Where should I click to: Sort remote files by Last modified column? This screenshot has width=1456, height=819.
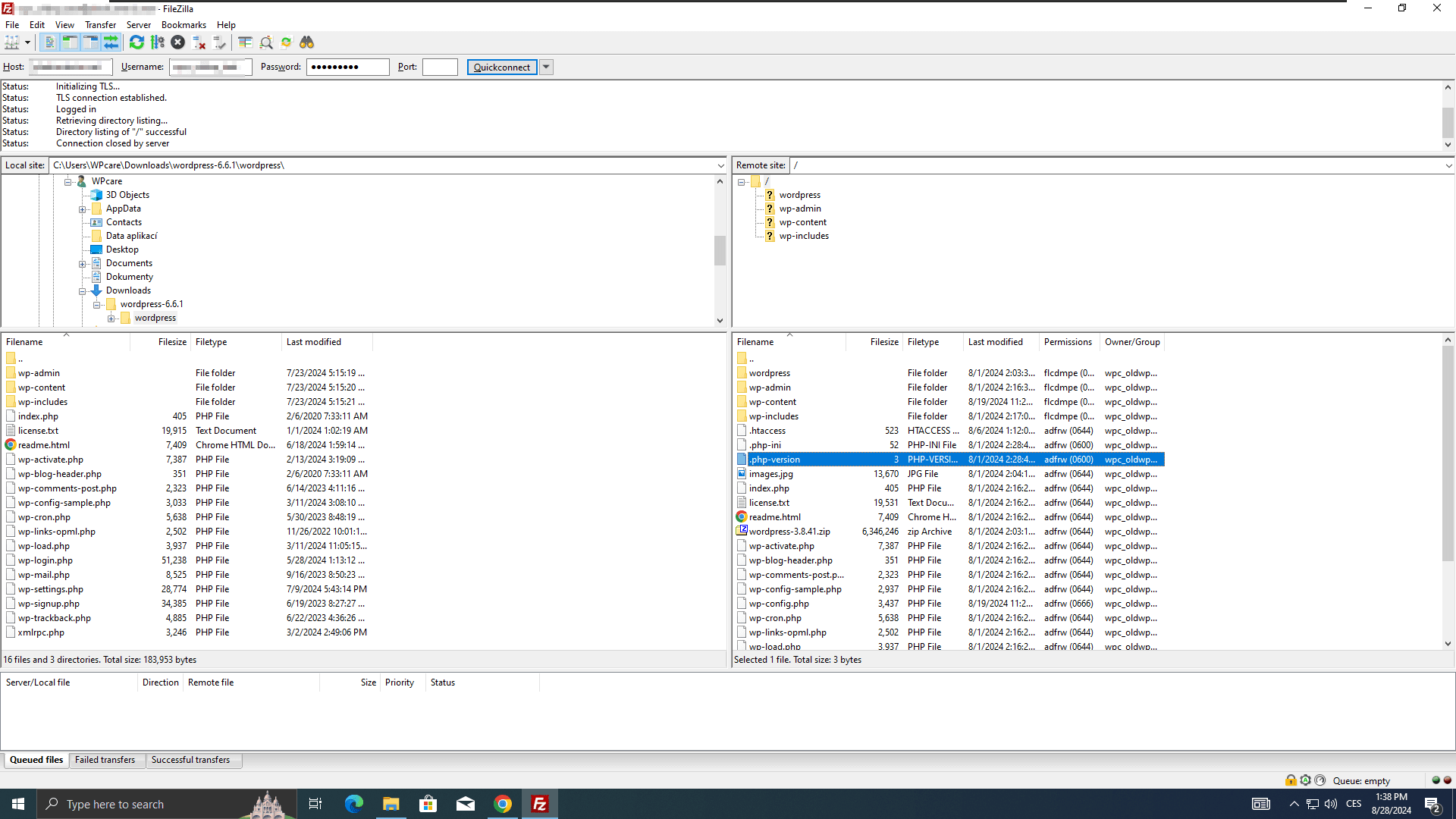pyautogui.click(x=995, y=342)
